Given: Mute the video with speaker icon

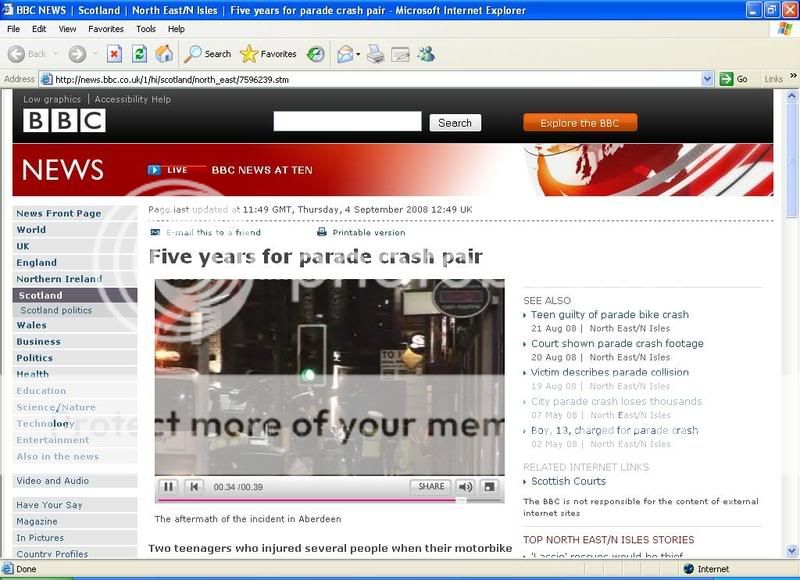Looking at the screenshot, I should [465, 487].
